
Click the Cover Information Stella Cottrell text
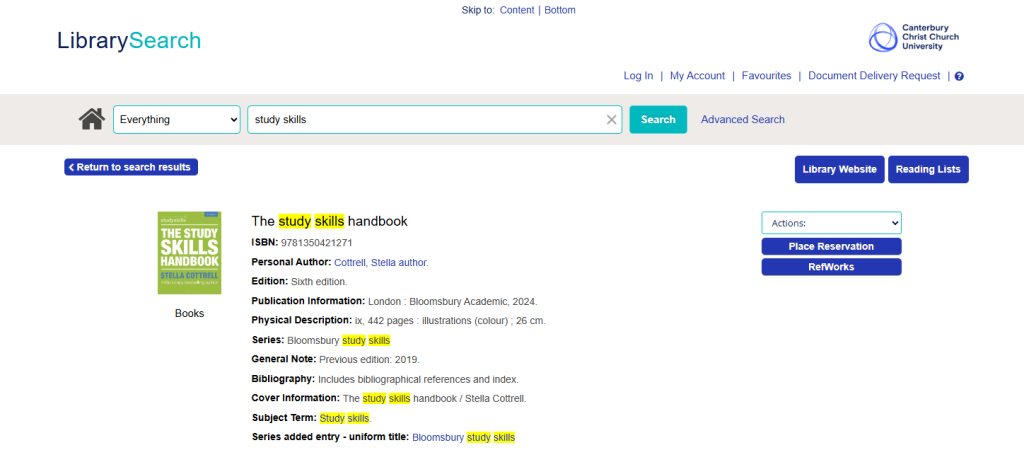[x=434, y=398]
